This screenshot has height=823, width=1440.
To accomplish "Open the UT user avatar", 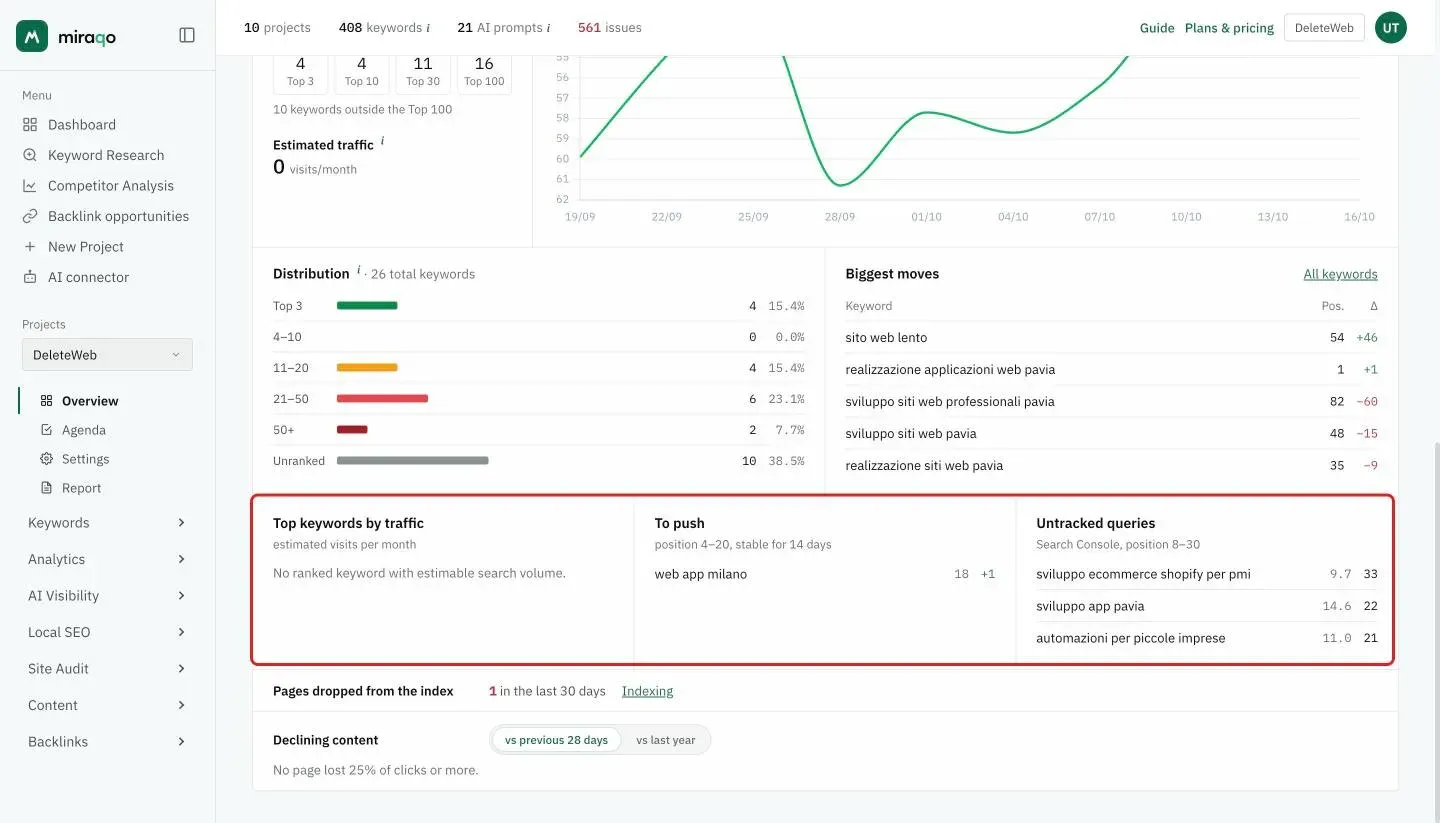I will [1391, 28].
